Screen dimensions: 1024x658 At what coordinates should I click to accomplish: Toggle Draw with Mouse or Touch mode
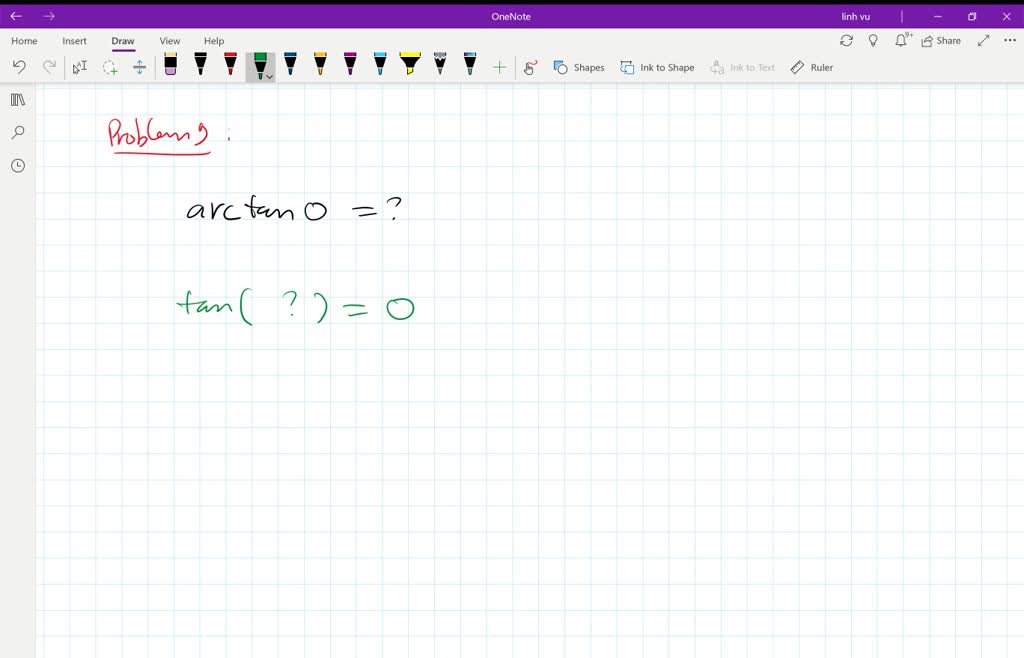pyautogui.click(x=530, y=67)
